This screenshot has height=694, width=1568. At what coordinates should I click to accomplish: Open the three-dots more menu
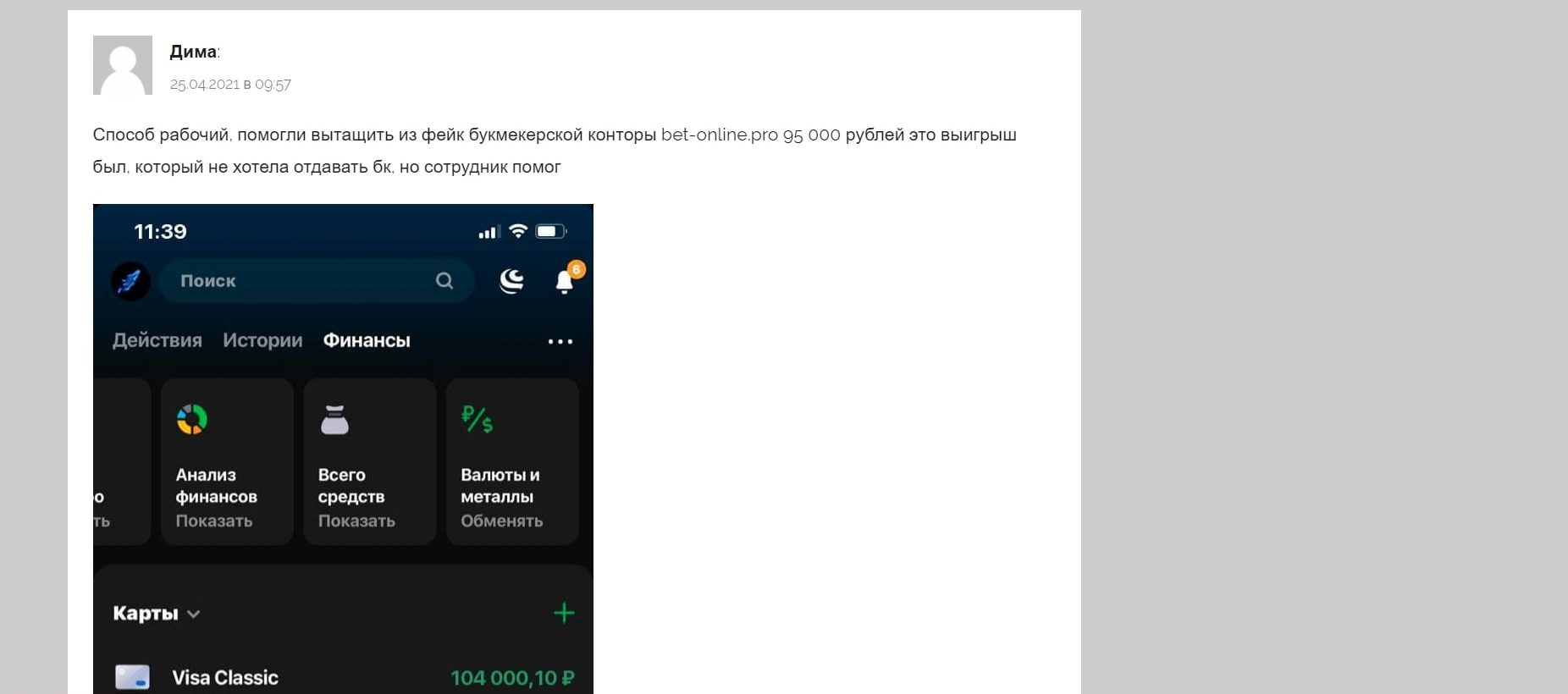click(560, 341)
